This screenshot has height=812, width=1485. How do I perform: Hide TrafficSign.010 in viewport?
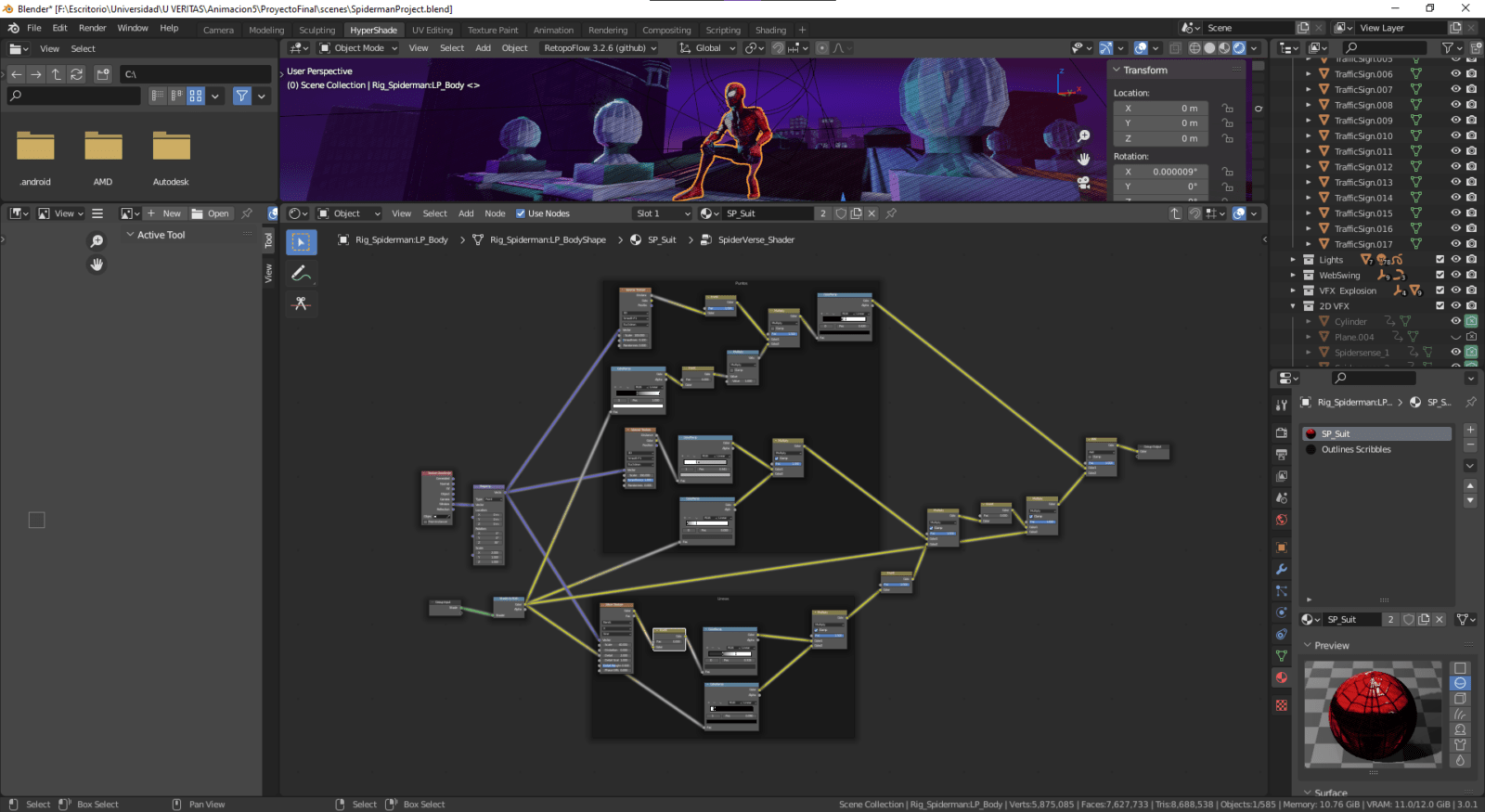(x=1455, y=135)
